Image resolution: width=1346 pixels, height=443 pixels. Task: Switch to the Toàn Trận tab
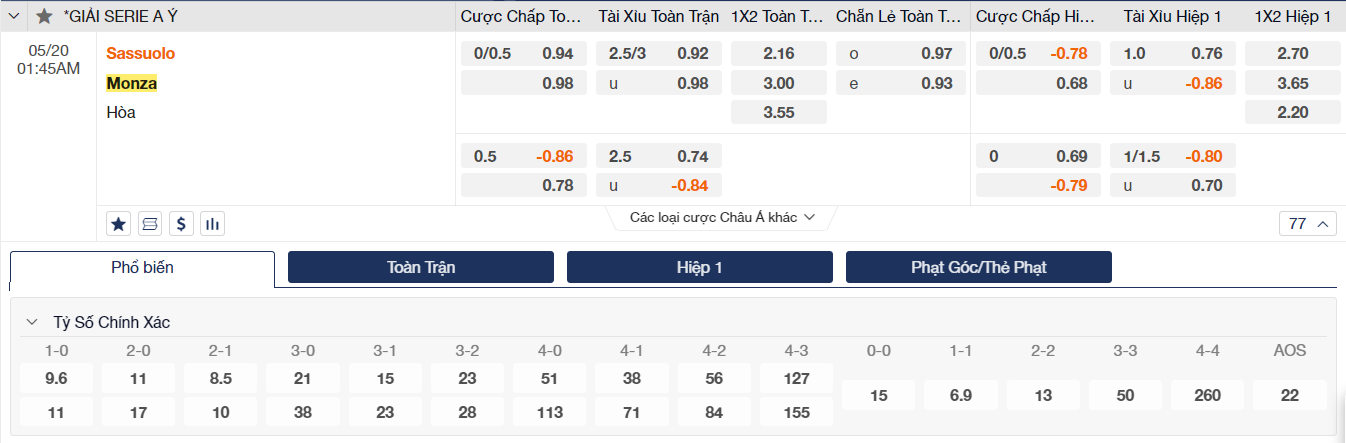(x=421, y=267)
